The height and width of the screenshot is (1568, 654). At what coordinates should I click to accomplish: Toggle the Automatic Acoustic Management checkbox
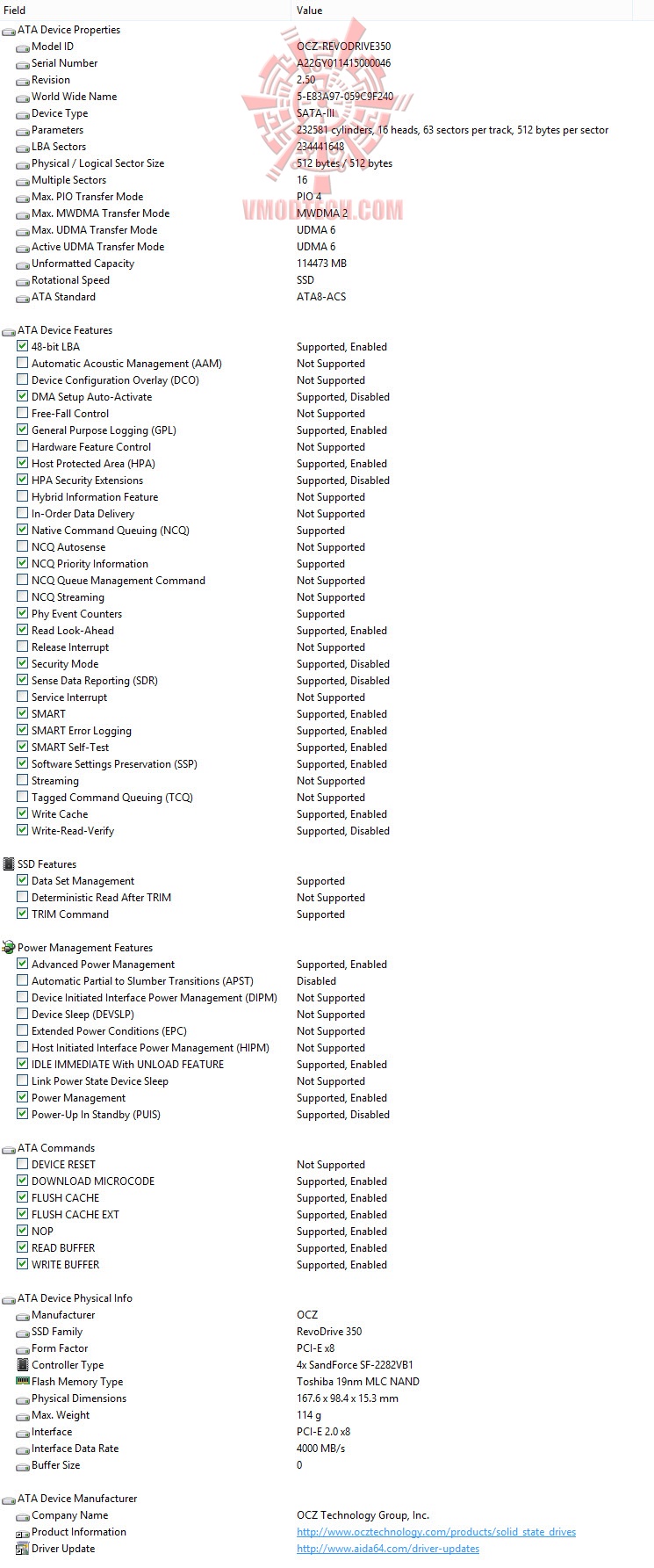pos(23,363)
